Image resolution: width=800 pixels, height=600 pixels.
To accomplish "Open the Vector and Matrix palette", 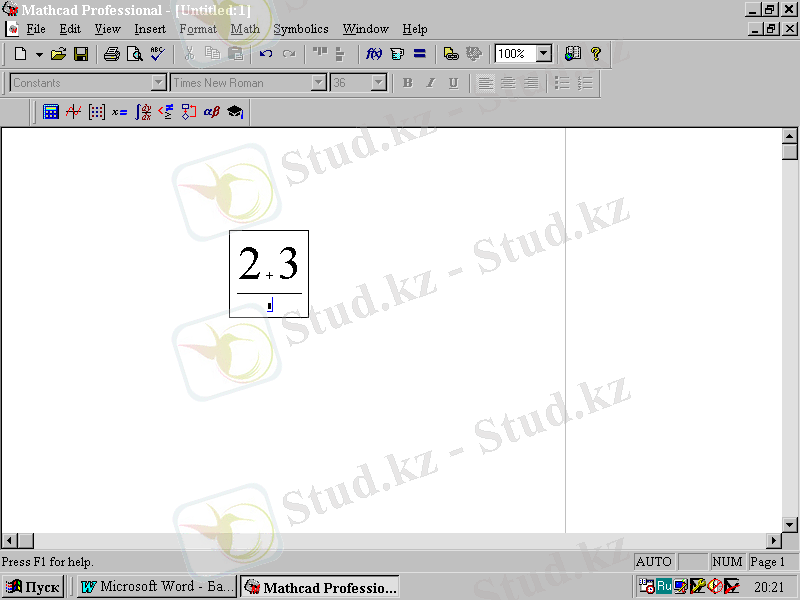I will pos(96,112).
